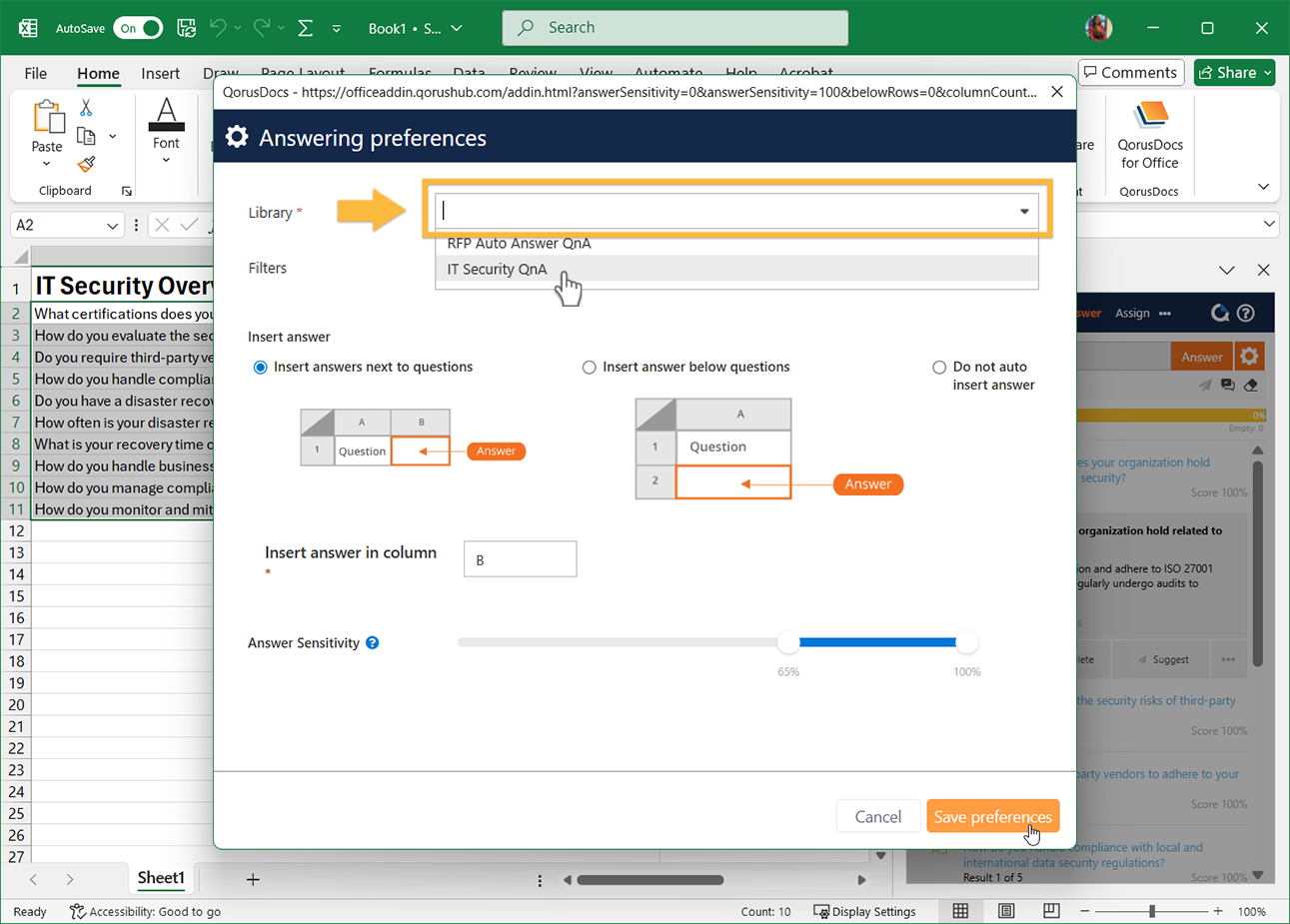1290x924 pixels.
Task: Click the Cancel button
Action: click(877, 816)
